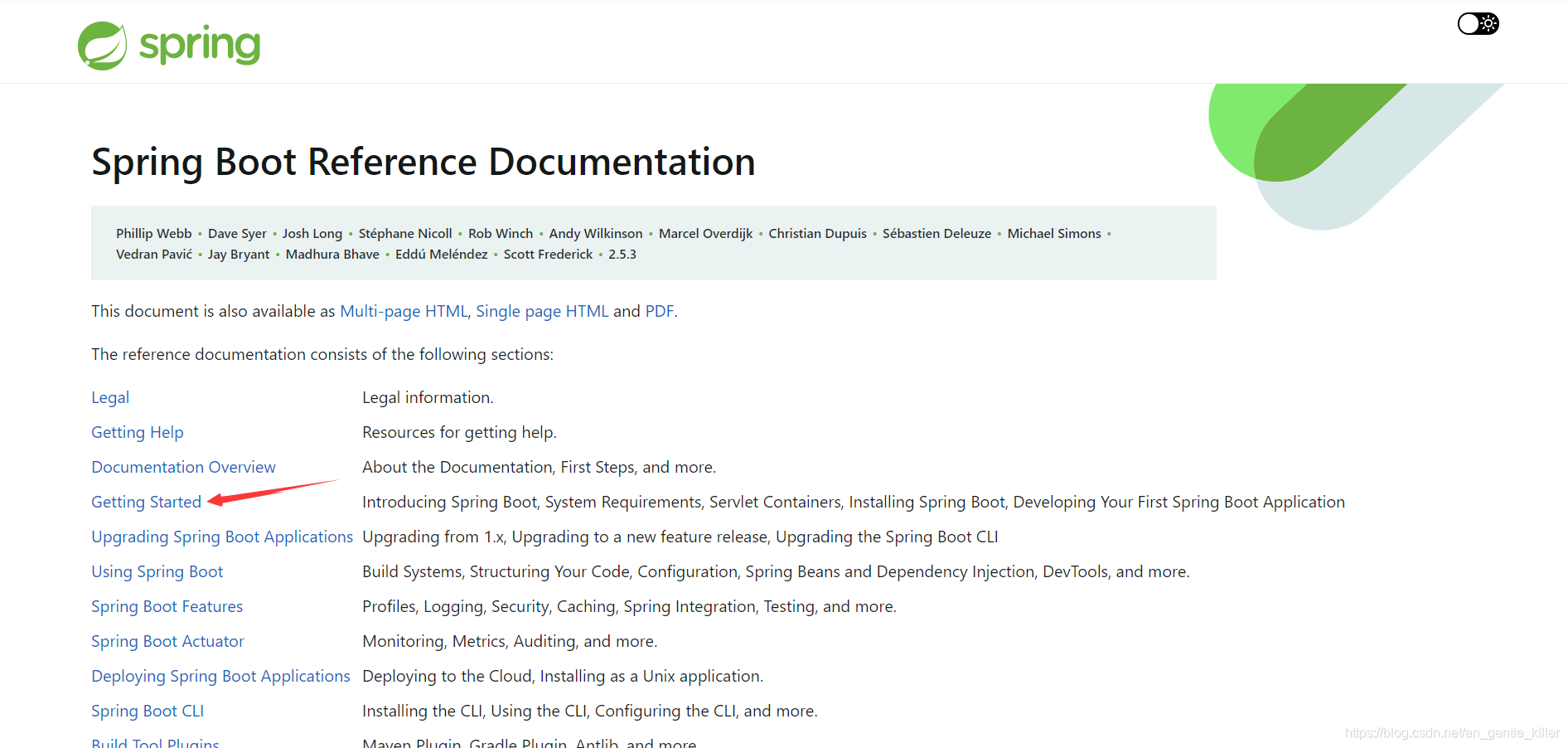Screen dimensions: 1568x748
Task: Click 'Introducing Spring Boot, System Requirements' description
Action: point(854,502)
